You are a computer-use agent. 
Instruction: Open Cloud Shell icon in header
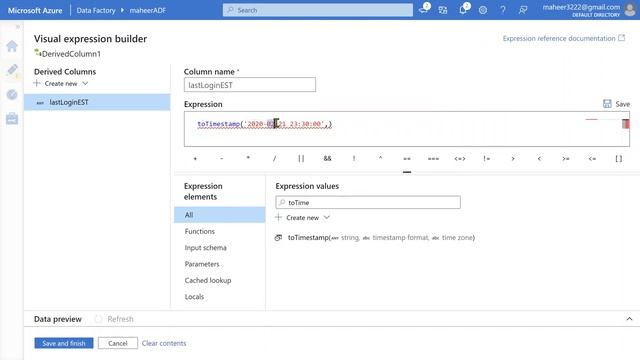coord(423,10)
